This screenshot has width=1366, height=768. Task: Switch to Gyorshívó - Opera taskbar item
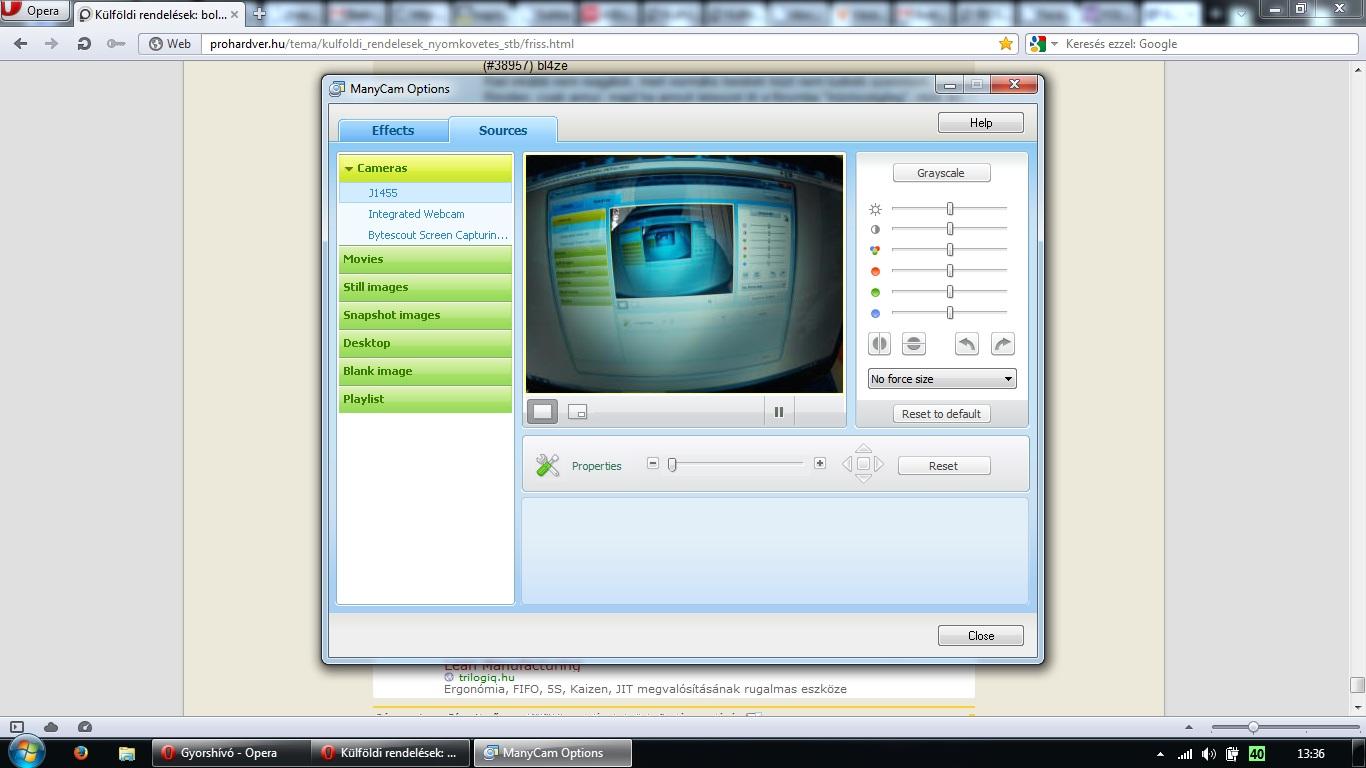(x=230, y=753)
